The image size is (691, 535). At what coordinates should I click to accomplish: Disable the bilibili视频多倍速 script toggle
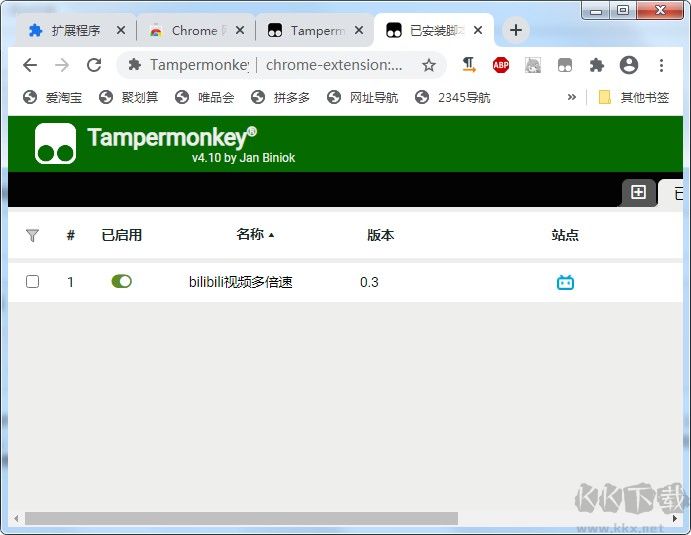pos(122,281)
